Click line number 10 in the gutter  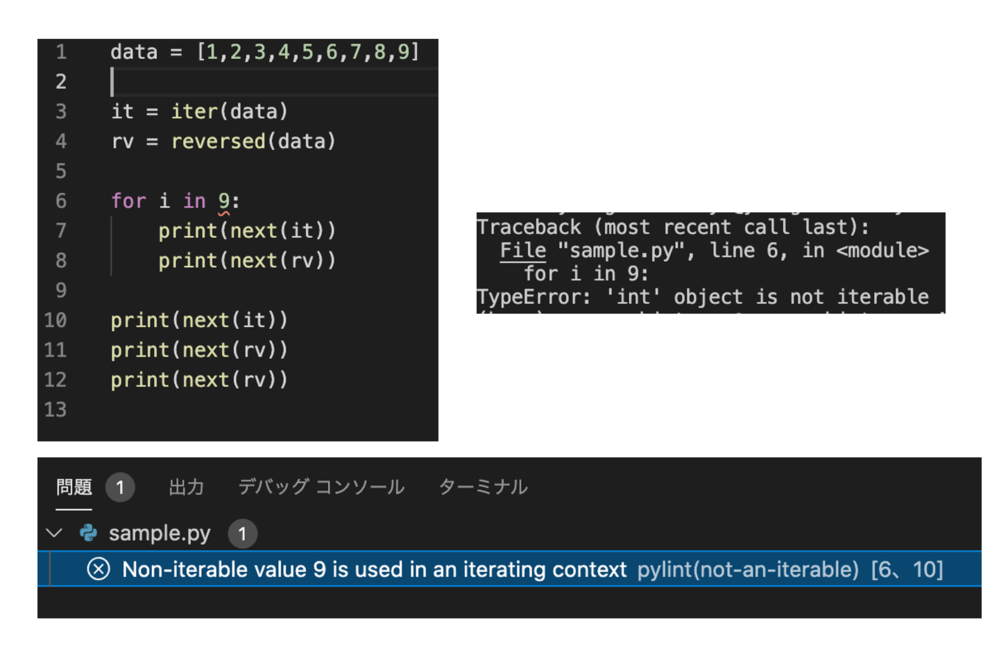pyautogui.click(x=56, y=320)
